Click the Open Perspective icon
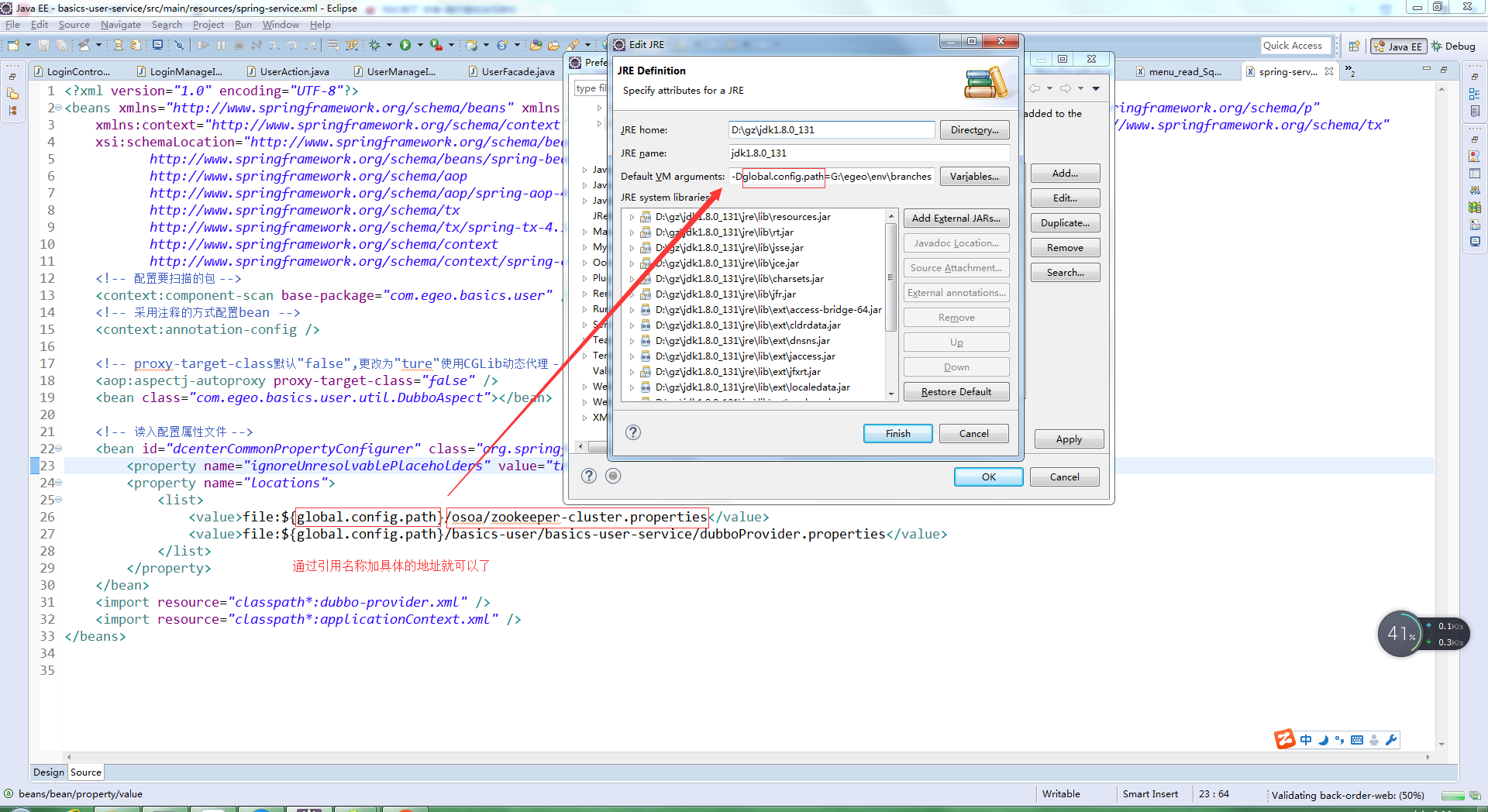This screenshot has height=812, width=1488. pyautogui.click(x=1355, y=46)
